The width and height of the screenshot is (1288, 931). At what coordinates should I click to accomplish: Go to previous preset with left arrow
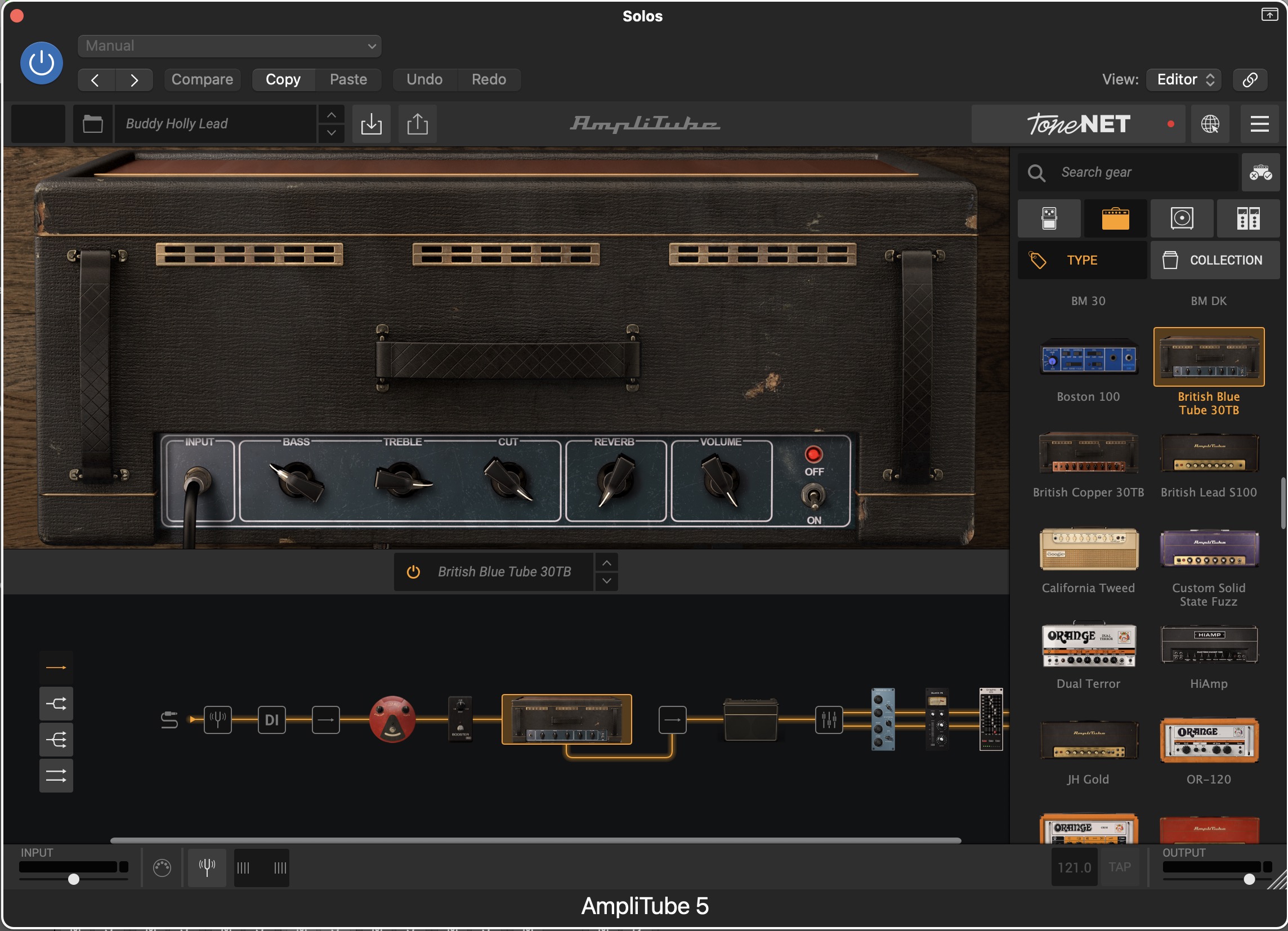[96, 80]
